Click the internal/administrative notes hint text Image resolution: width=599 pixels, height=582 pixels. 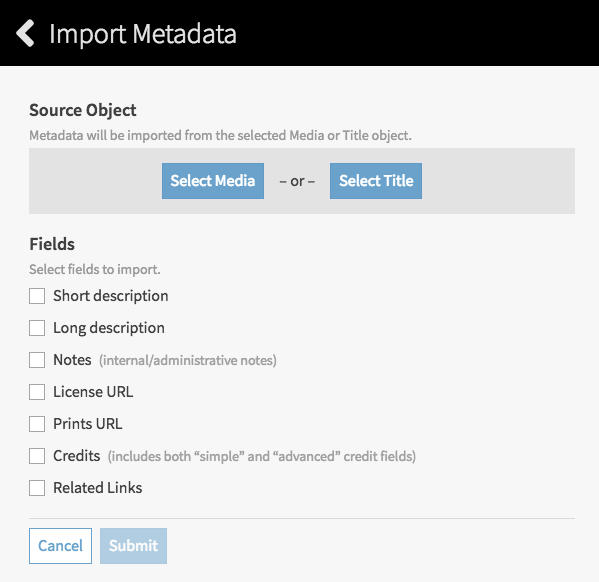(188, 360)
